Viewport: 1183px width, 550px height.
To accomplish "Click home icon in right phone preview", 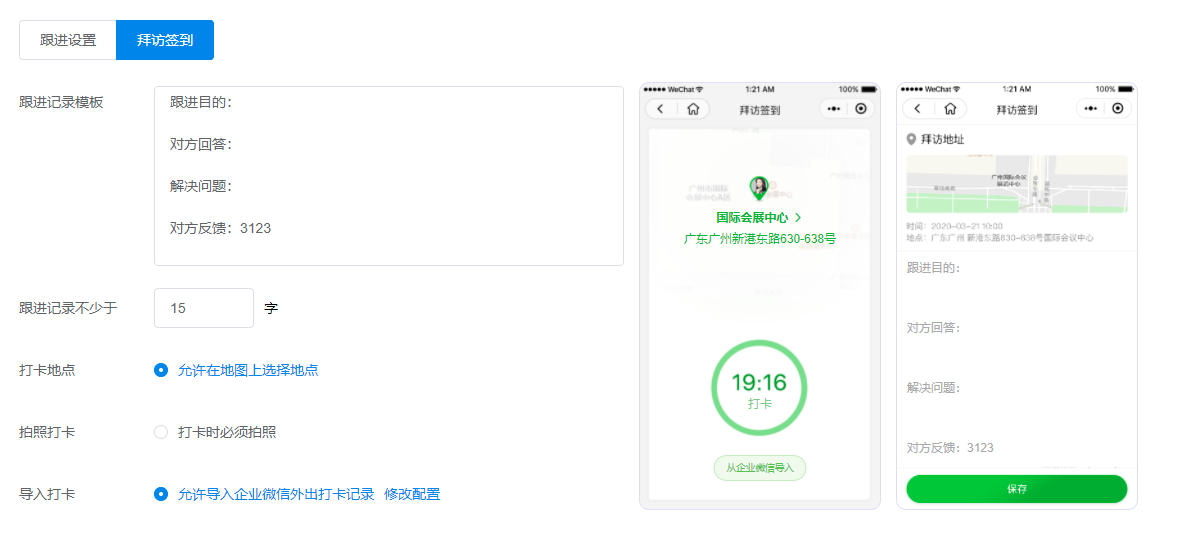I will pyautogui.click(x=950, y=109).
